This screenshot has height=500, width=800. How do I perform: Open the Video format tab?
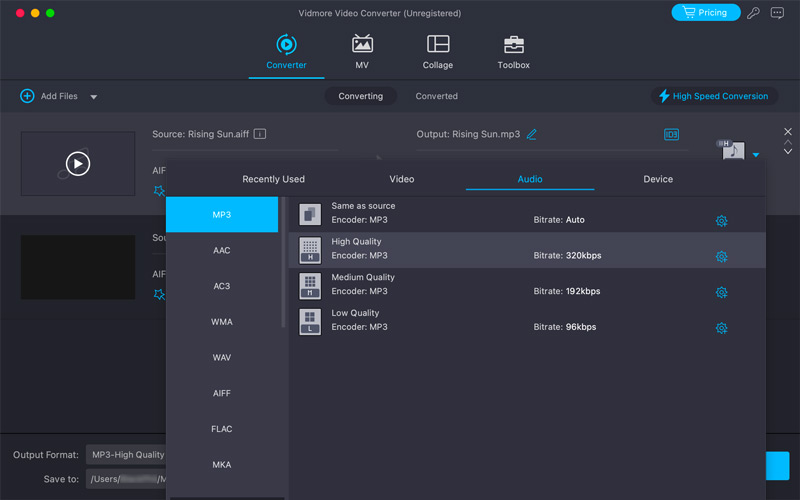click(x=402, y=179)
